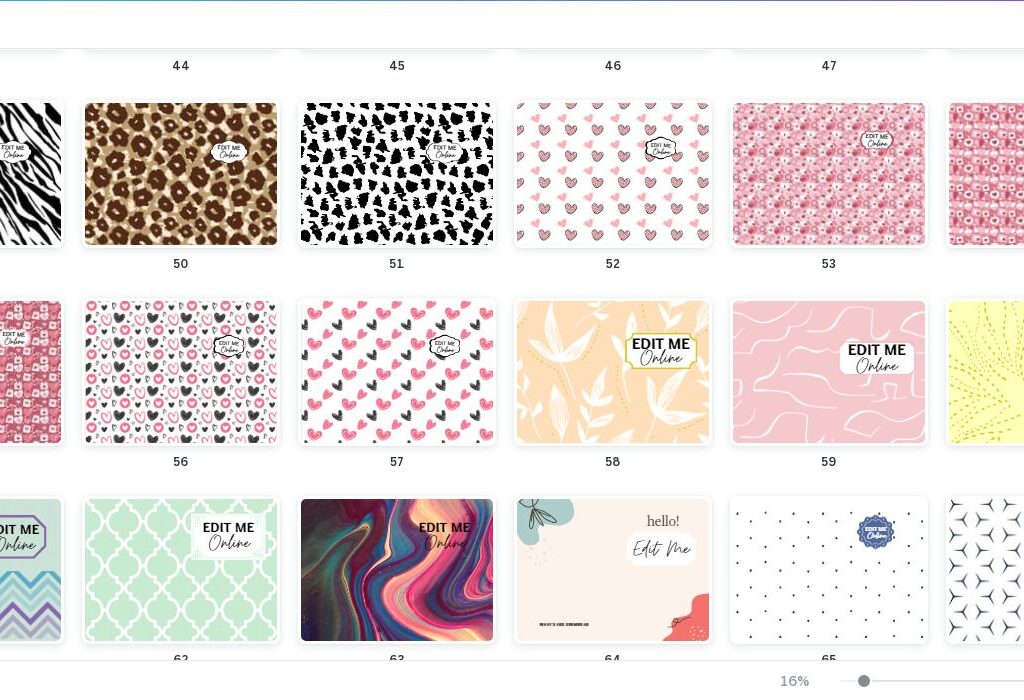Click the zoom slider handle
Image resolution: width=1024 pixels, height=700 pixels.
pyautogui.click(x=863, y=681)
